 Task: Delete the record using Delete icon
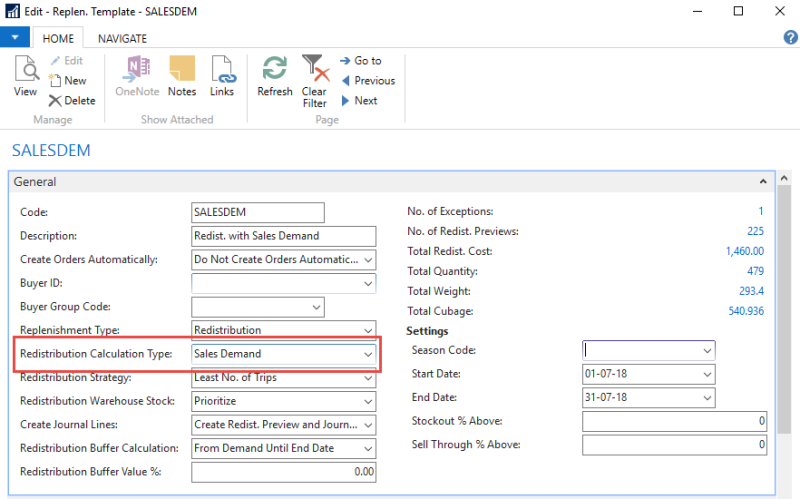[x=71, y=100]
